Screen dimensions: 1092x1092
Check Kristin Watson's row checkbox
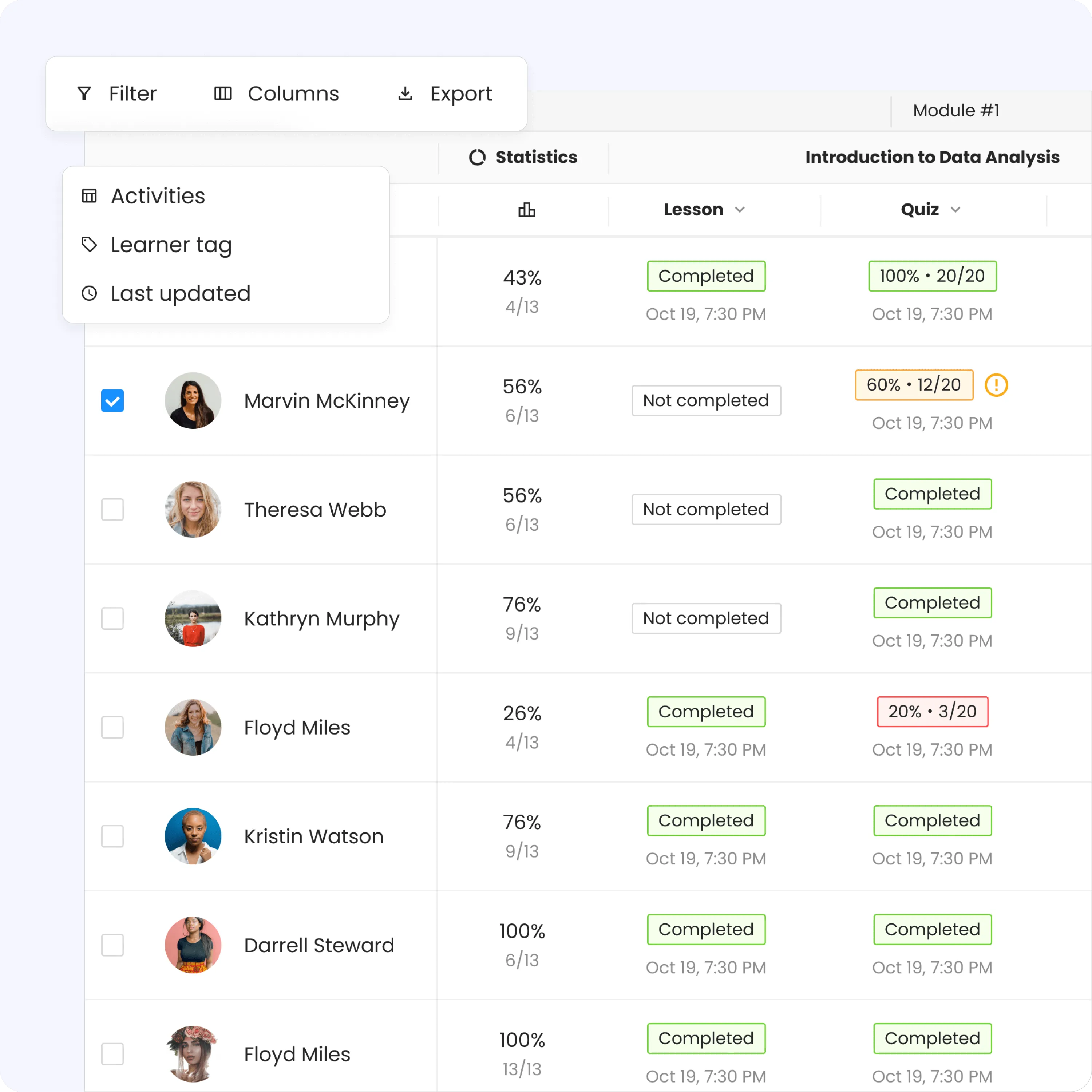pos(112,836)
